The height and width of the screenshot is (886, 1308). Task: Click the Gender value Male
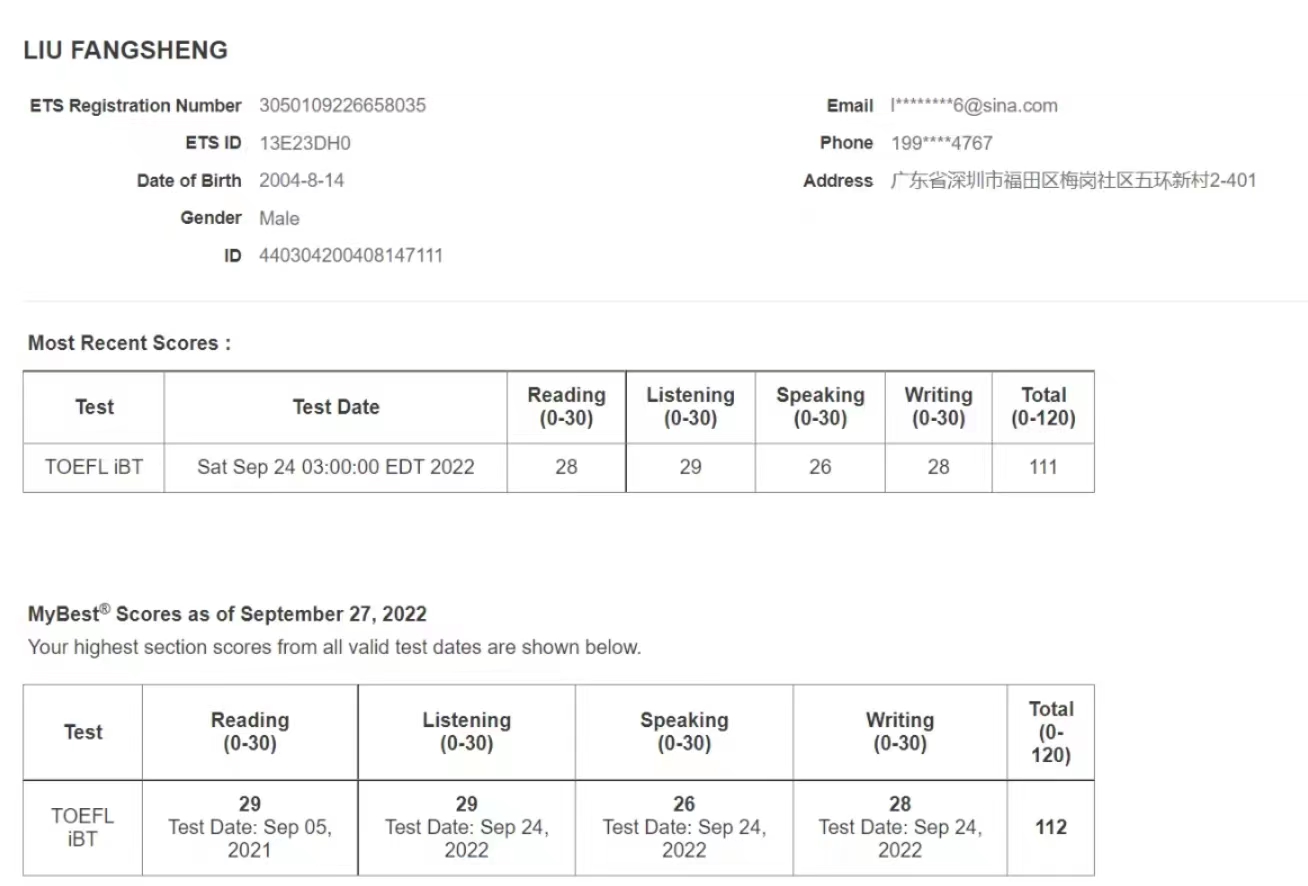279,218
